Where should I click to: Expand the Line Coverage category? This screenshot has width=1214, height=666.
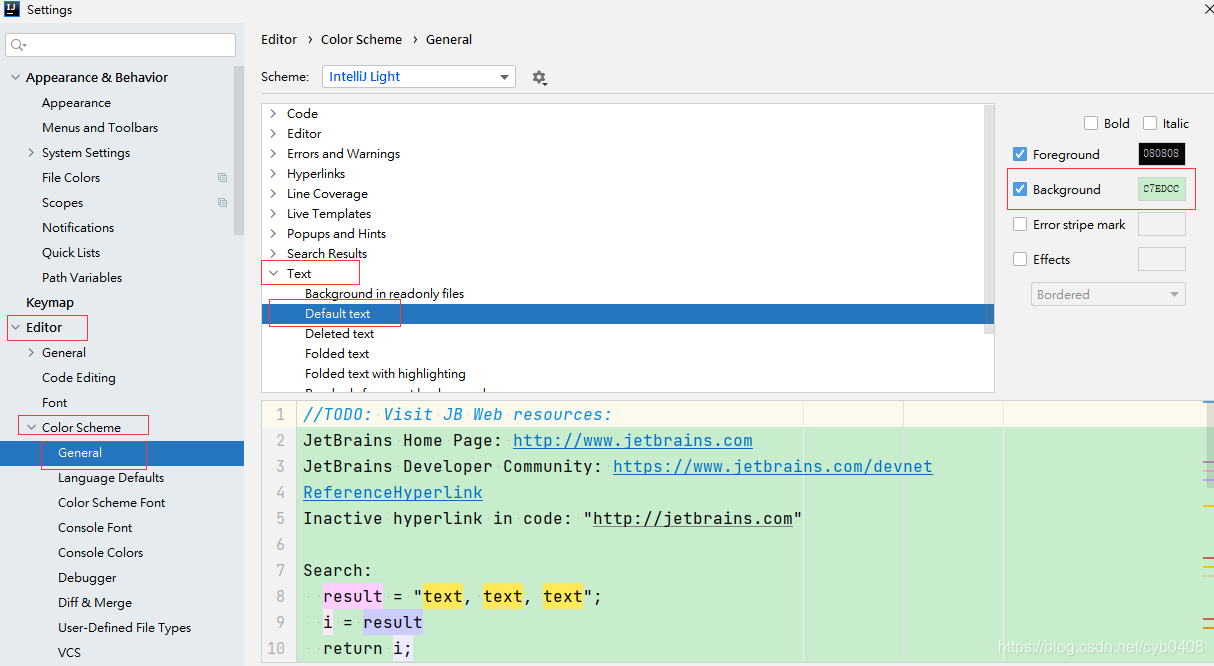(x=273, y=193)
